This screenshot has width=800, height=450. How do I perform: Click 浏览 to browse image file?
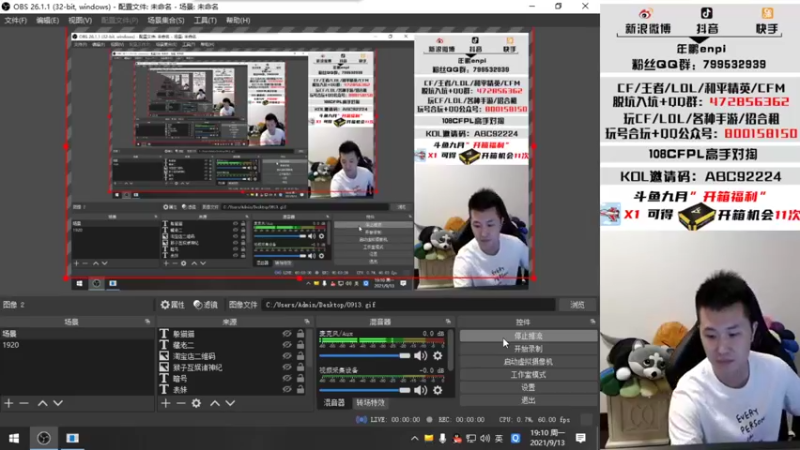[x=577, y=305]
